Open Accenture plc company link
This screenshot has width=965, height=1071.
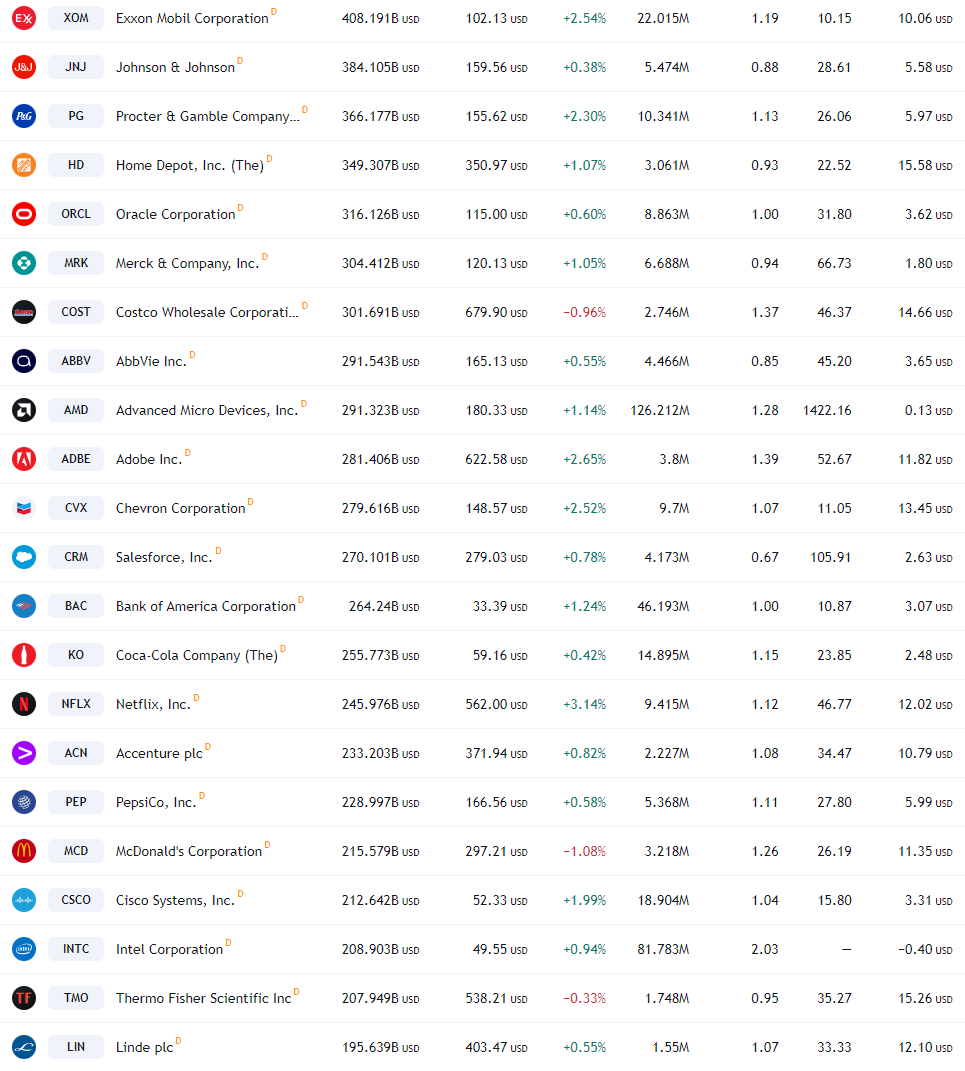pyautogui.click(x=159, y=753)
